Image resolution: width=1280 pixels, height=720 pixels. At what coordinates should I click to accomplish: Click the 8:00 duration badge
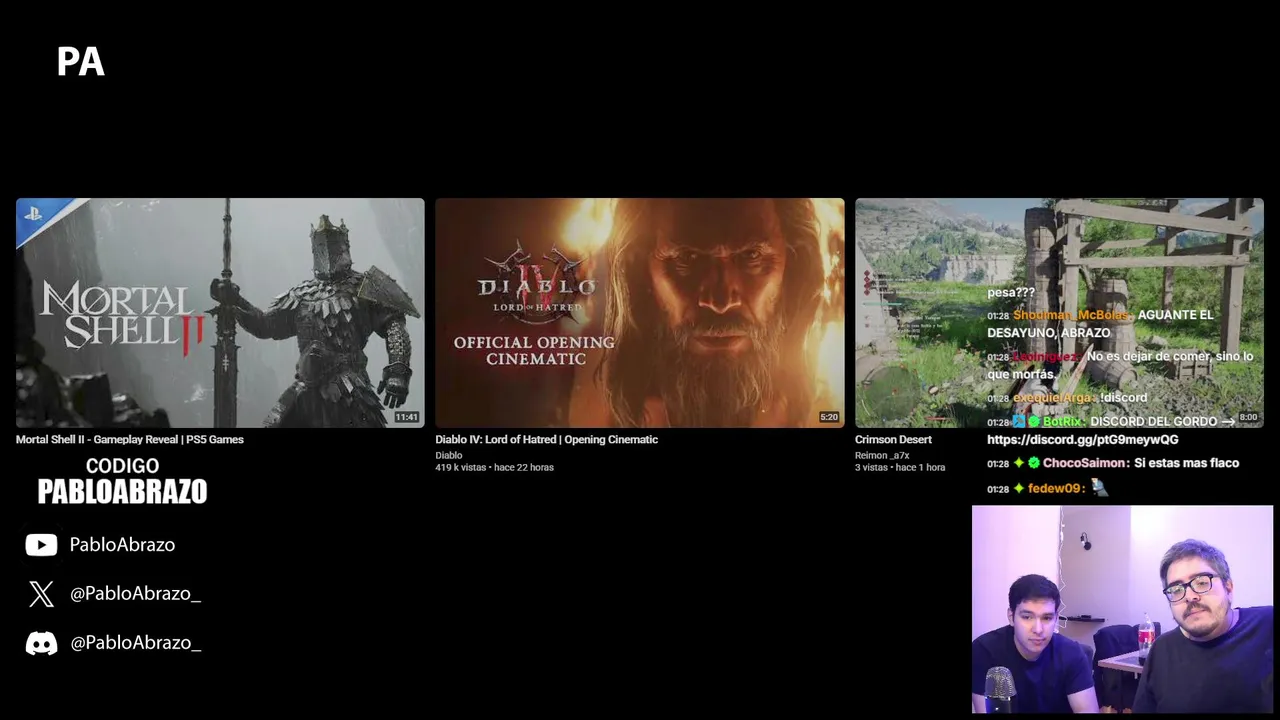(1248, 417)
